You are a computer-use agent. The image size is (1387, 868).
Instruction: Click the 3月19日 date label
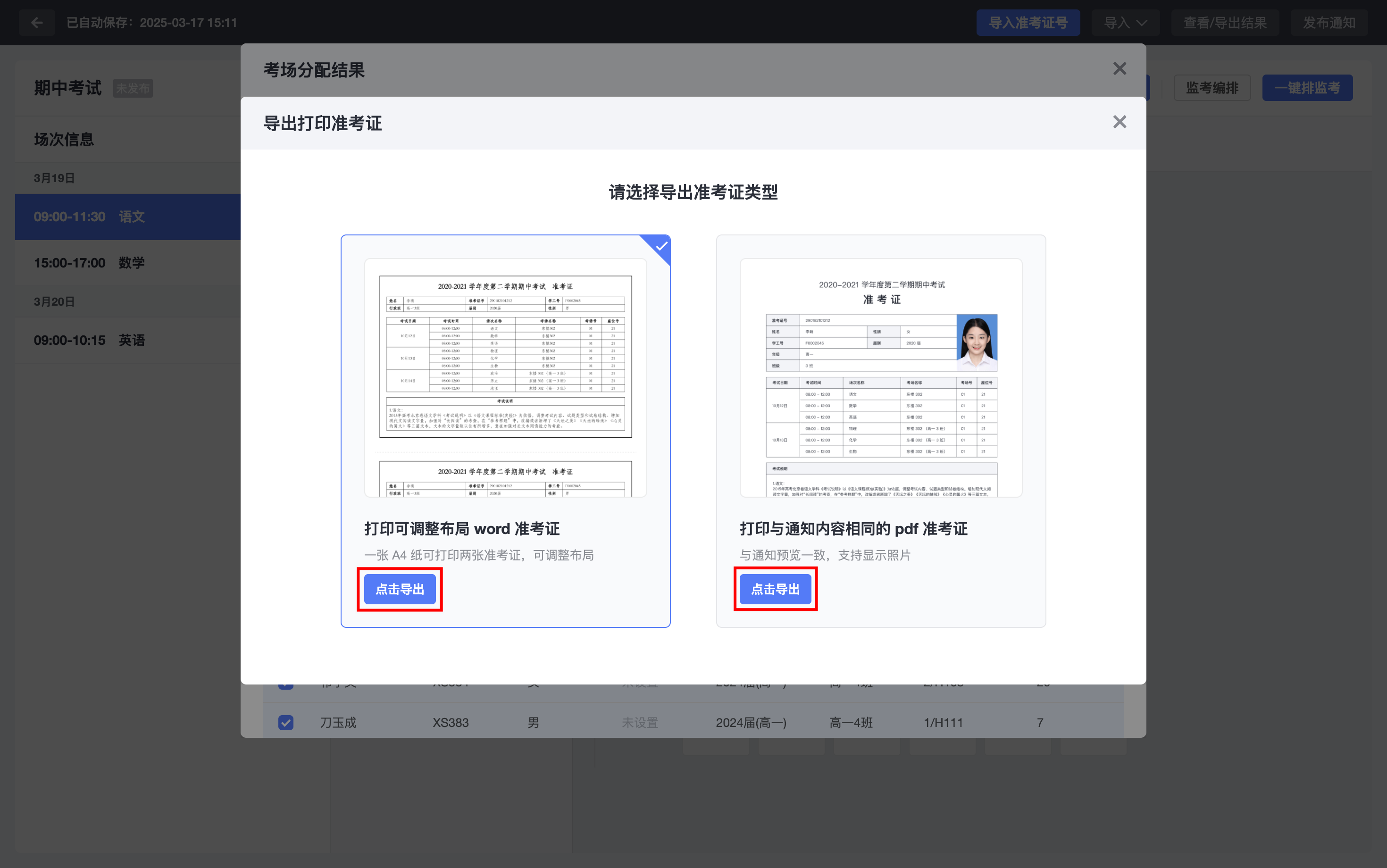coord(54,178)
